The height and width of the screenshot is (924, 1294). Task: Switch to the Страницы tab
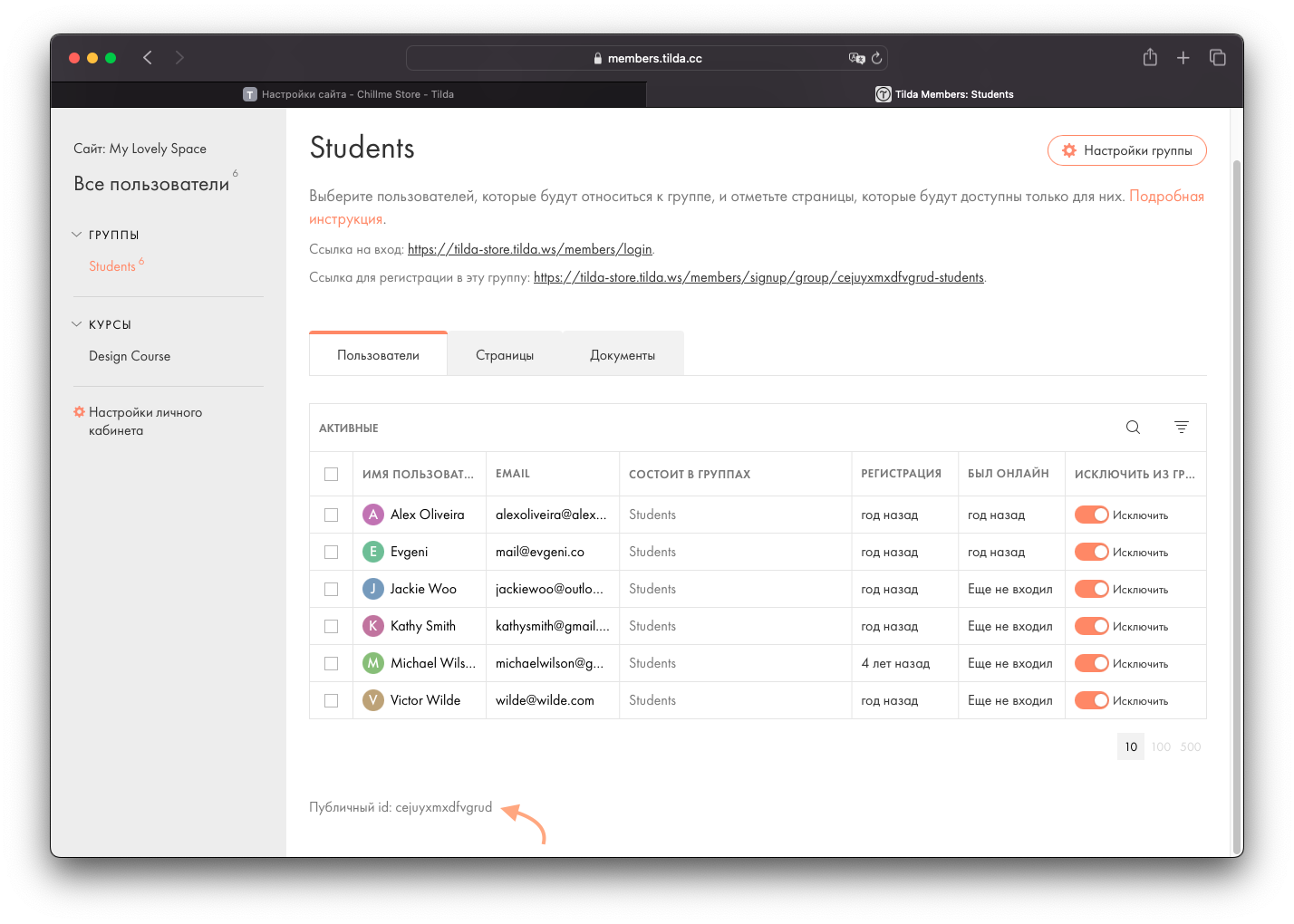coord(505,354)
